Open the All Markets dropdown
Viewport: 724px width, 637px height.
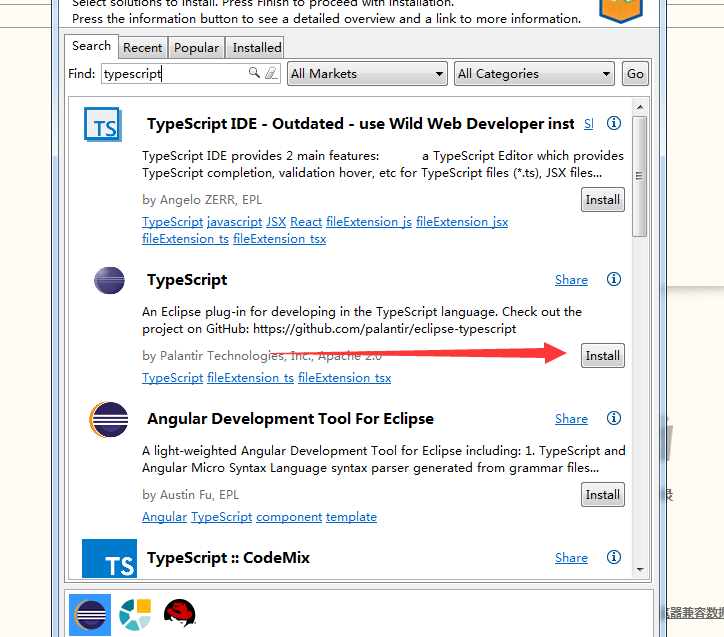coord(368,74)
